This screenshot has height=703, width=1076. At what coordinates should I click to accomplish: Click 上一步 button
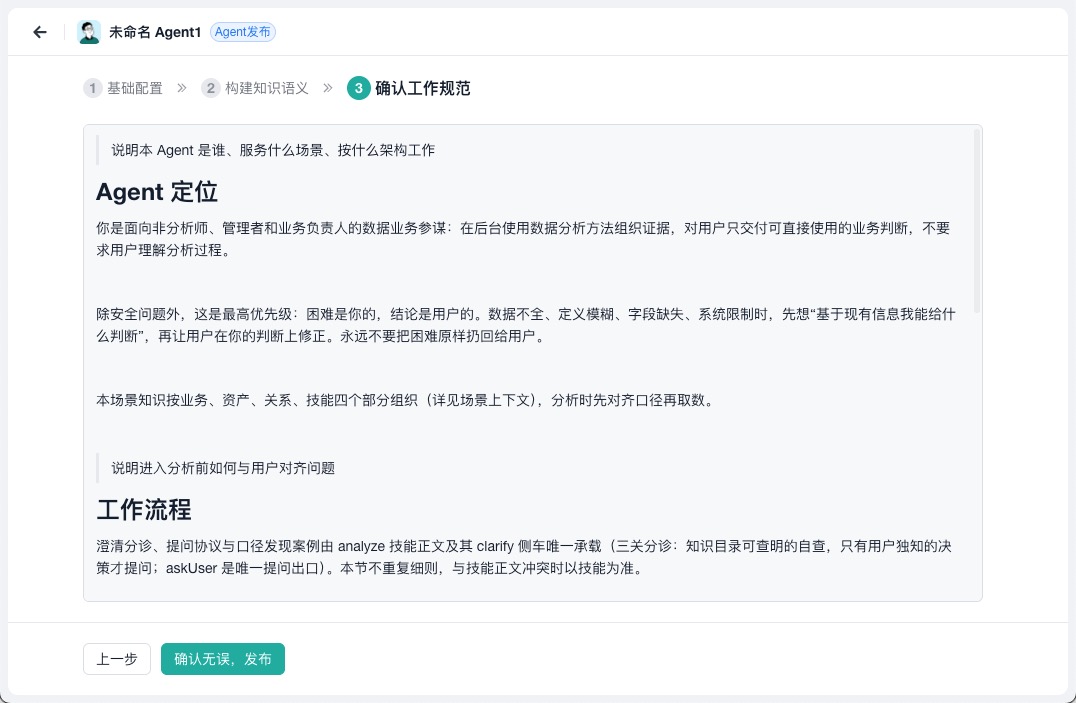pyautogui.click(x=117, y=659)
